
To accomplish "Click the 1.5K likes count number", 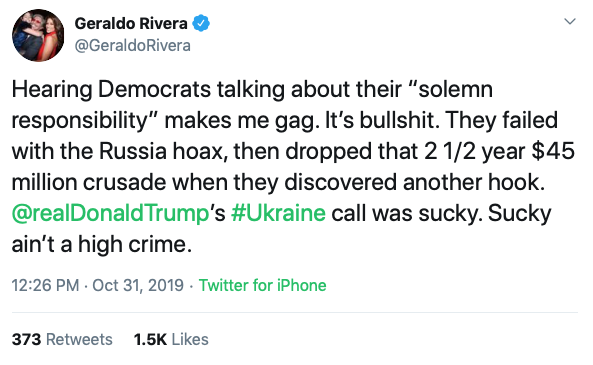I will (150, 339).
